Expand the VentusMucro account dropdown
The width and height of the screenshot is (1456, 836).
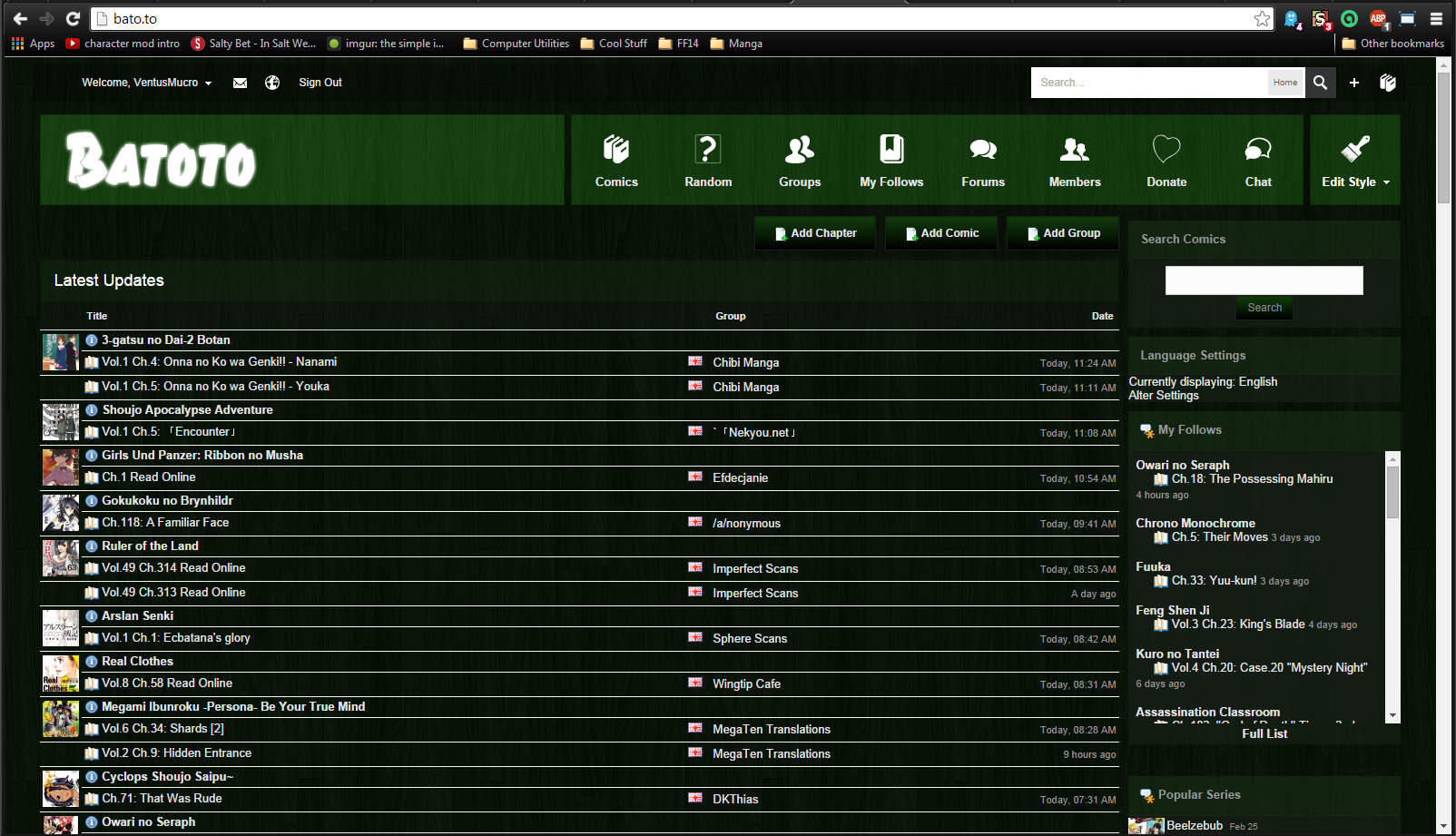(208, 83)
